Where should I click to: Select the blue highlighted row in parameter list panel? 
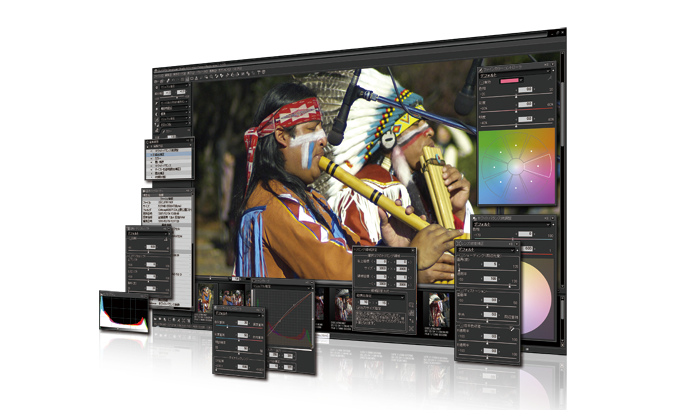(x=169, y=154)
